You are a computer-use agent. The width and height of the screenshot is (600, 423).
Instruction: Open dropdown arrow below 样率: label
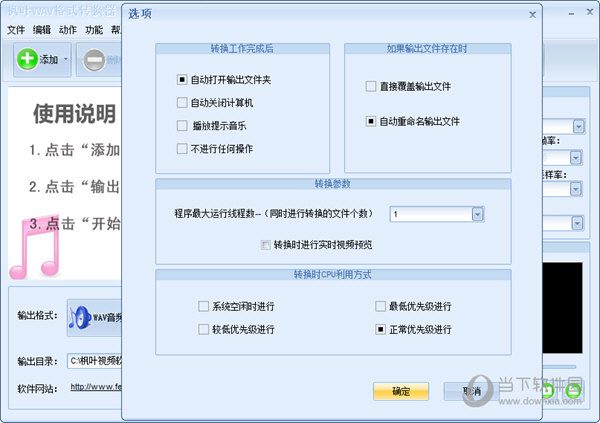[x=576, y=189]
